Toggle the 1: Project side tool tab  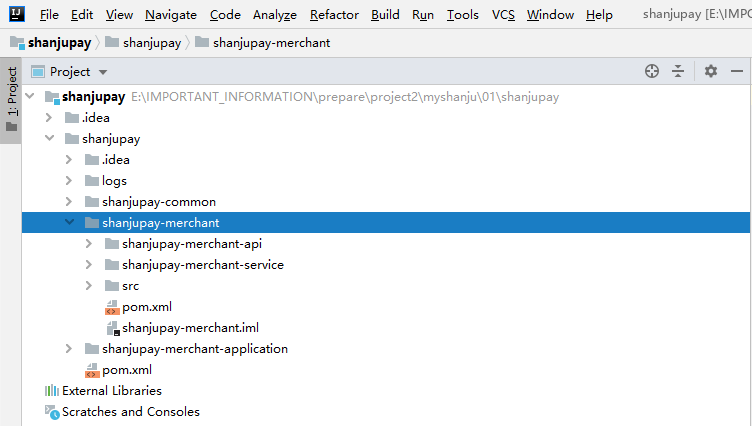(11, 102)
